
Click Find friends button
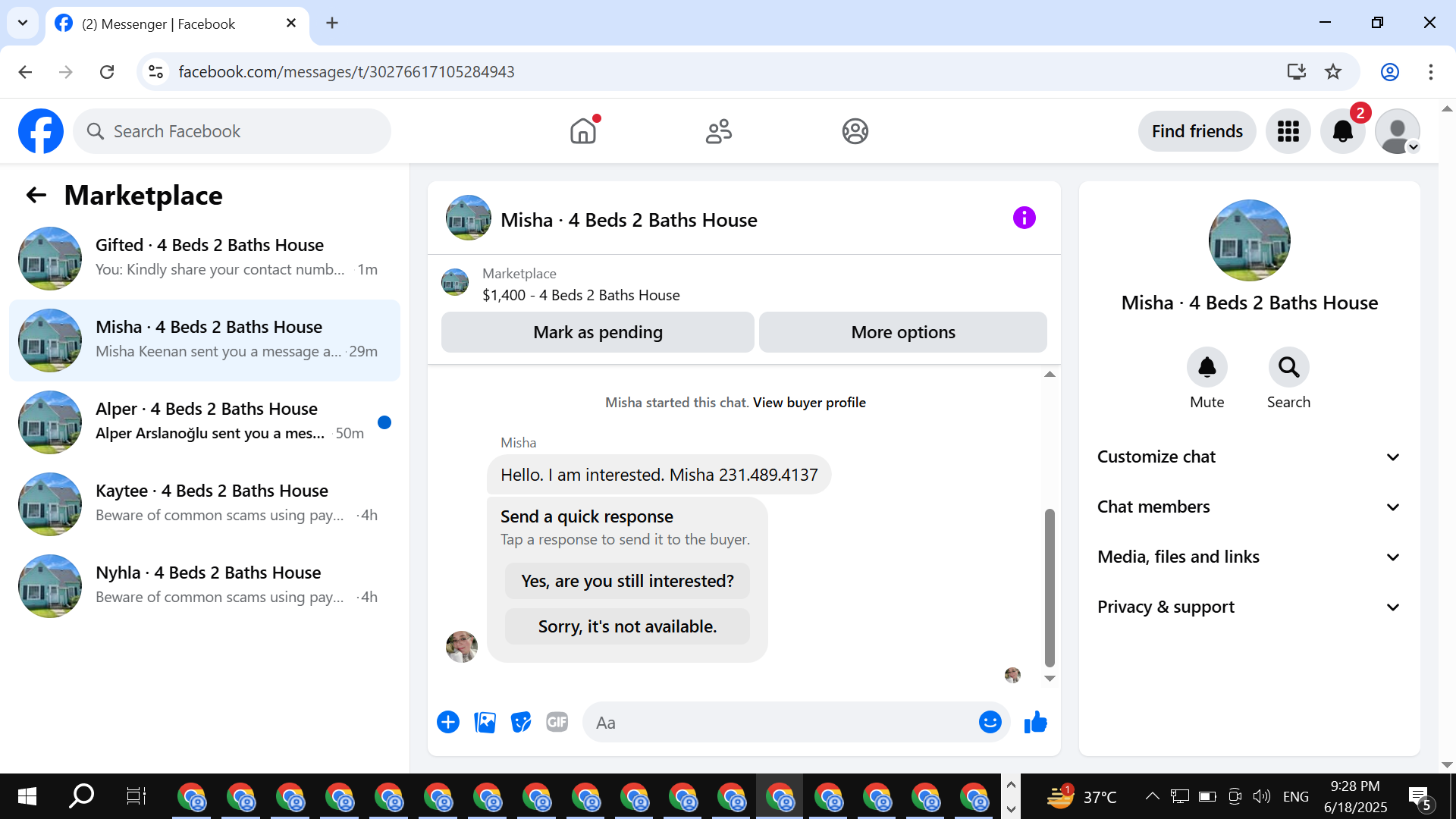point(1197,131)
